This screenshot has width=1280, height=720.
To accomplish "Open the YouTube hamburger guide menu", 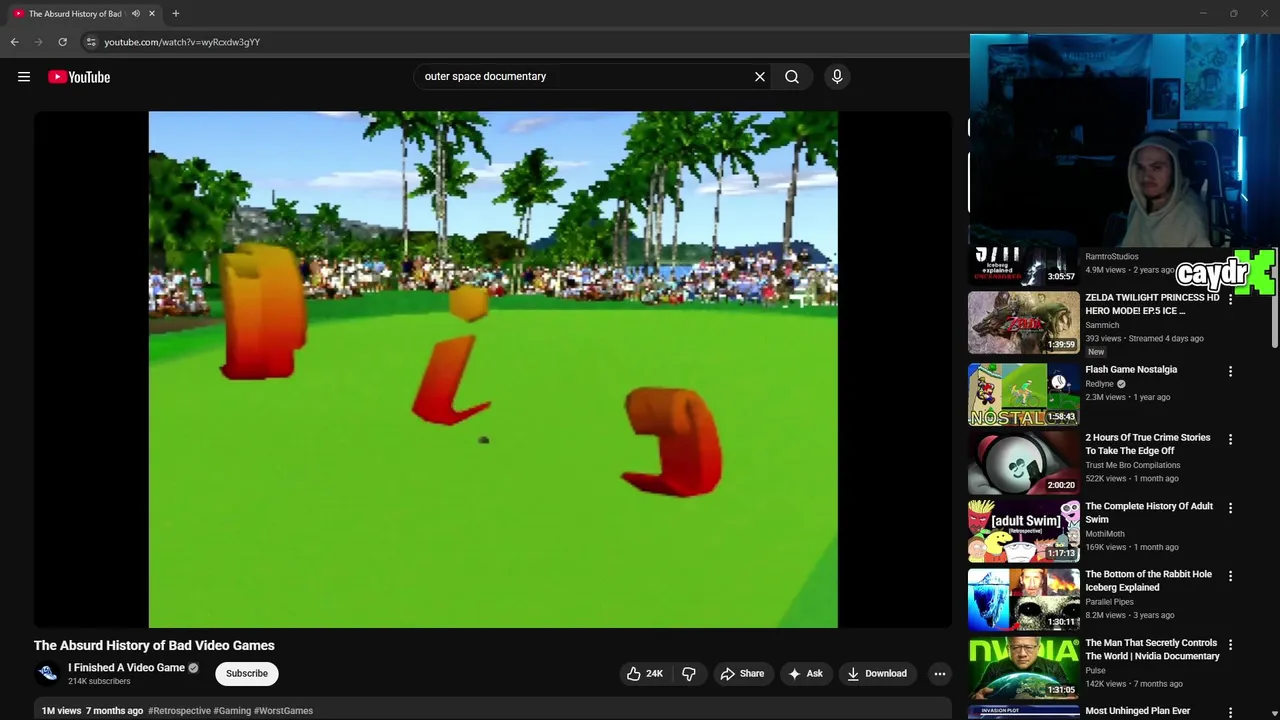I will pyautogui.click(x=24, y=77).
